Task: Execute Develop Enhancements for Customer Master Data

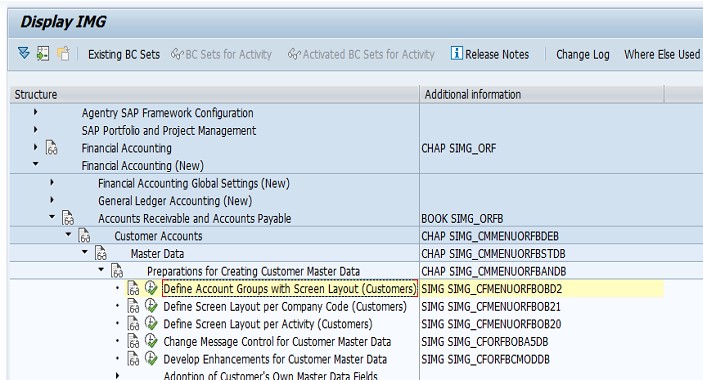Action: point(151,358)
